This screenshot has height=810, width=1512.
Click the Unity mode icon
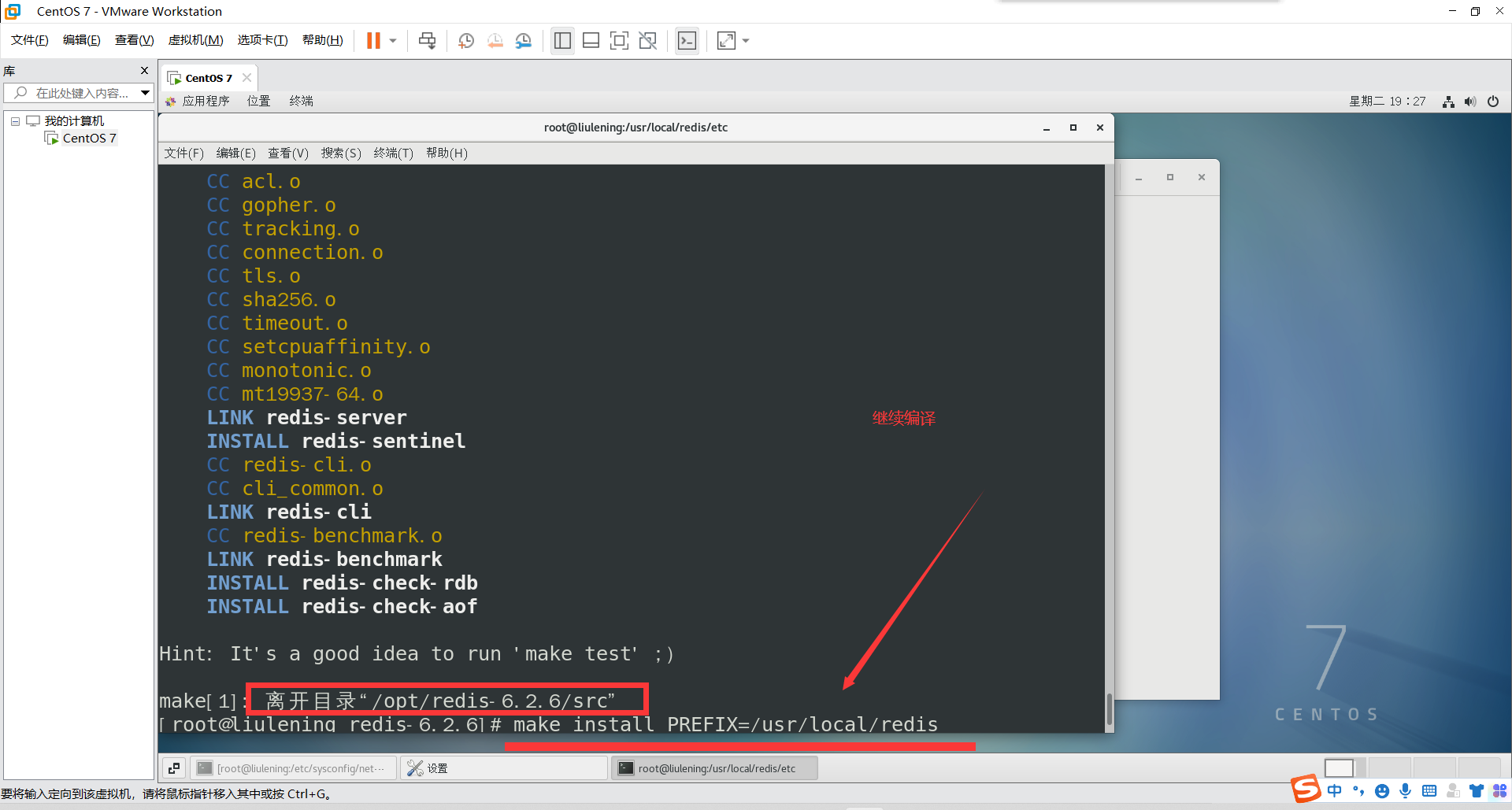(648, 40)
